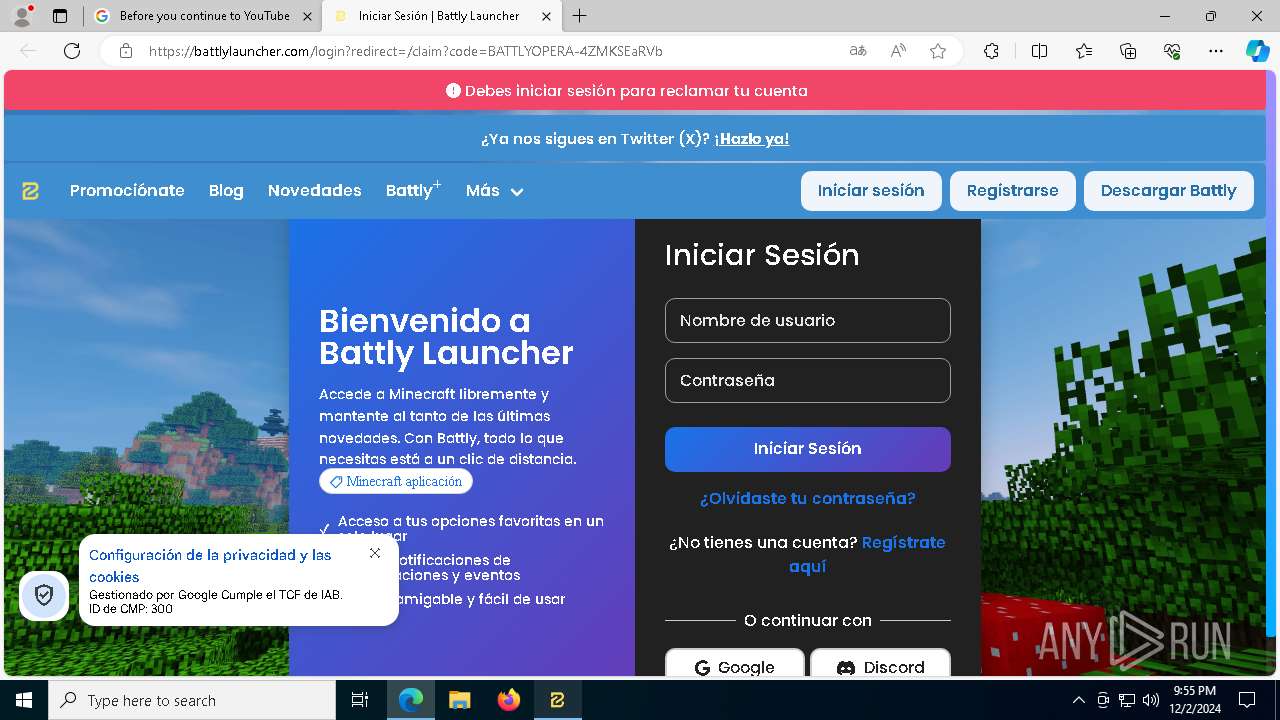Dismiss the privacy and cookies popup
1280x720 pixels.
tap(375, 553)
